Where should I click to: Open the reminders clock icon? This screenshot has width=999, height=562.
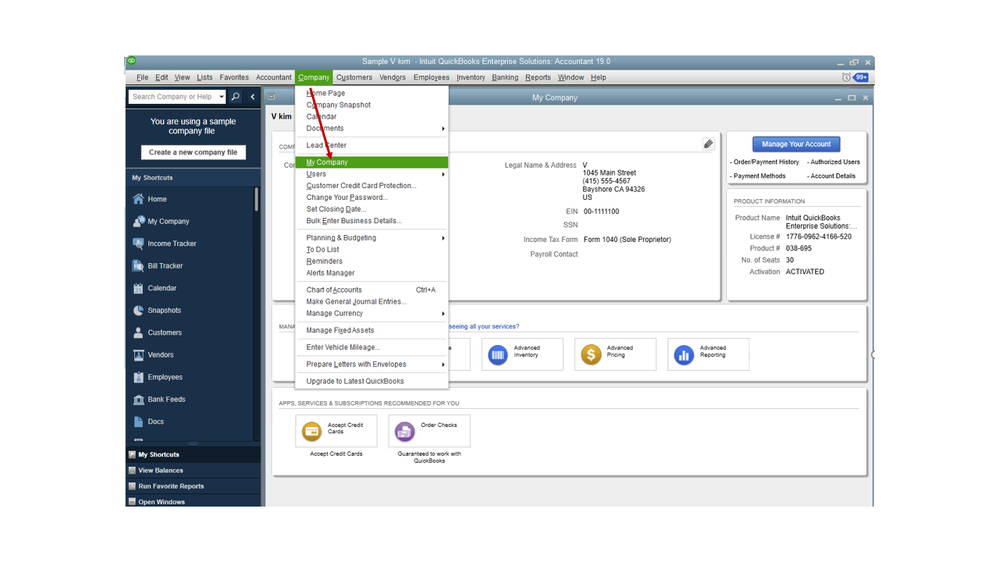[x=846, y=77]
